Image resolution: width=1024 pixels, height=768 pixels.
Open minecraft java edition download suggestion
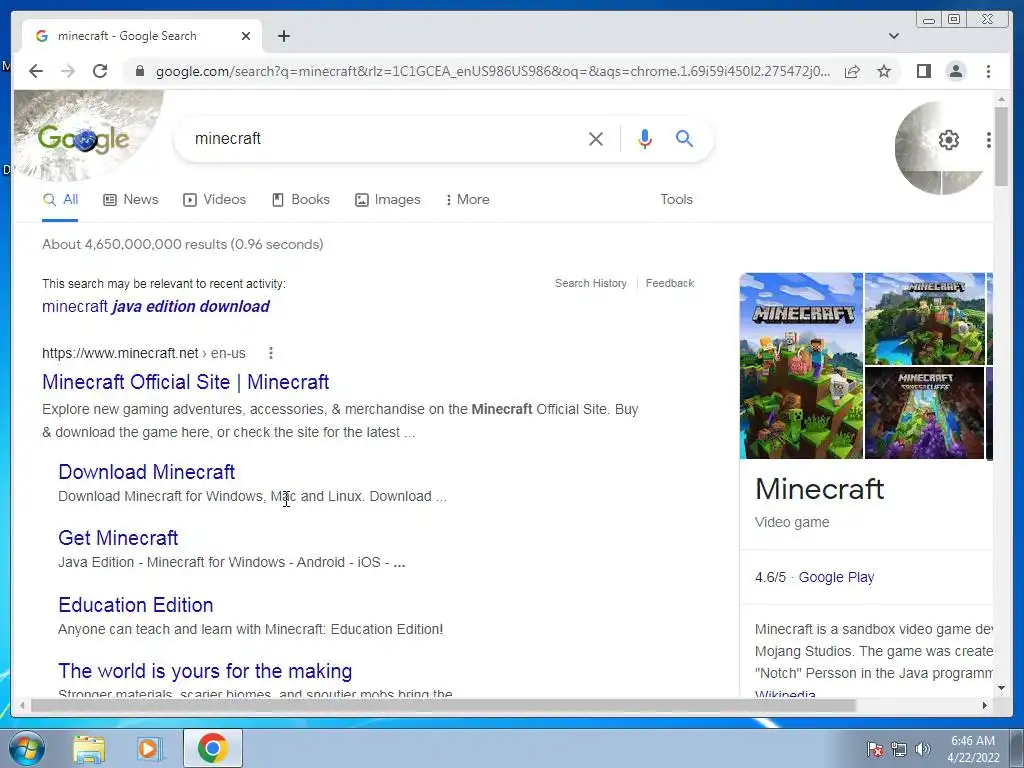point(155,306)
